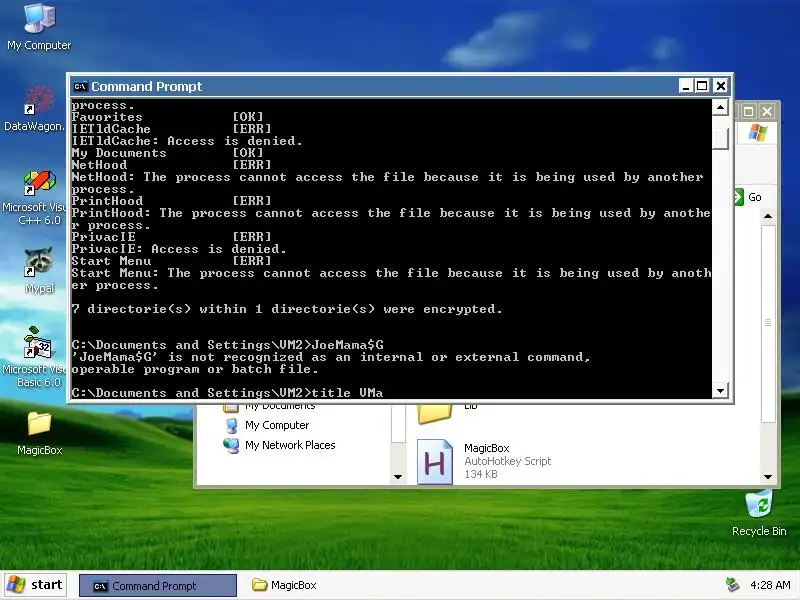
Task: Close the Command Prompt window
Action: pos(720,86)
